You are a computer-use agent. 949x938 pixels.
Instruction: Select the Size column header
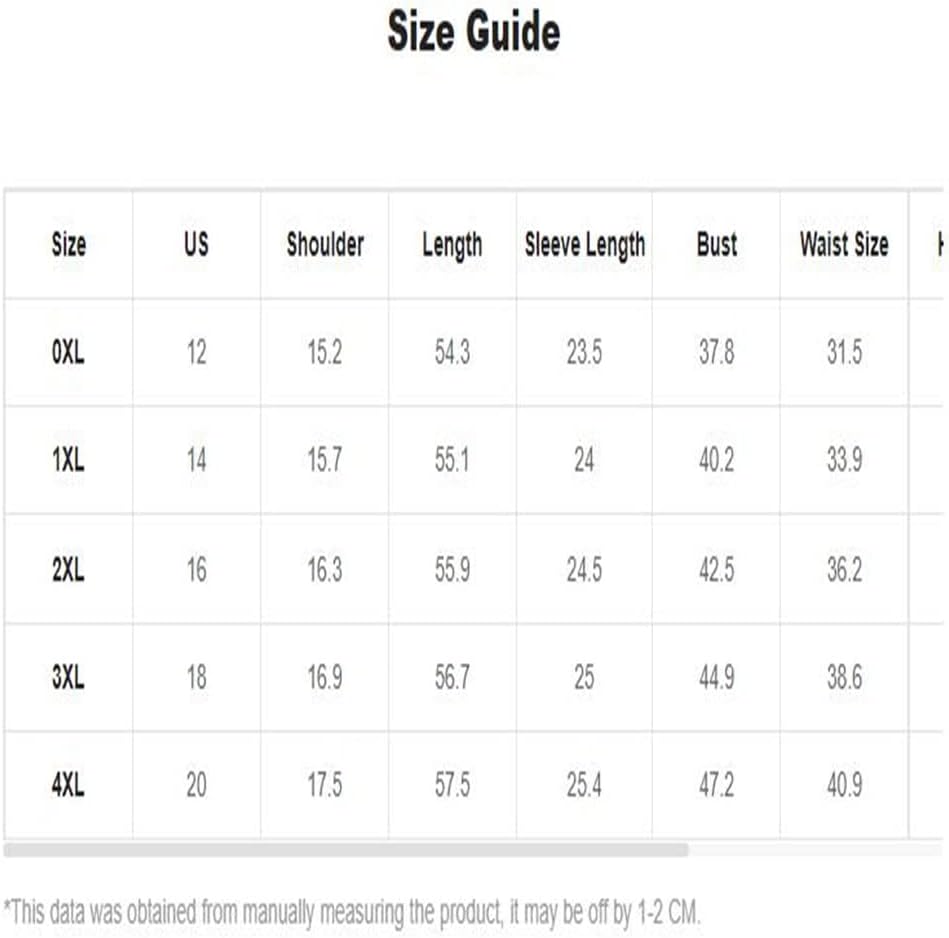tap(68, 244)
